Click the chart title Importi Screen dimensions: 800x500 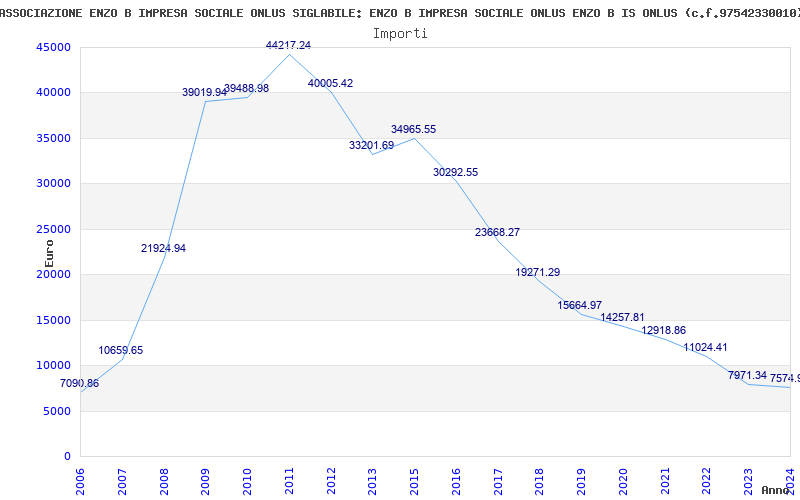[x=400, y=34]
